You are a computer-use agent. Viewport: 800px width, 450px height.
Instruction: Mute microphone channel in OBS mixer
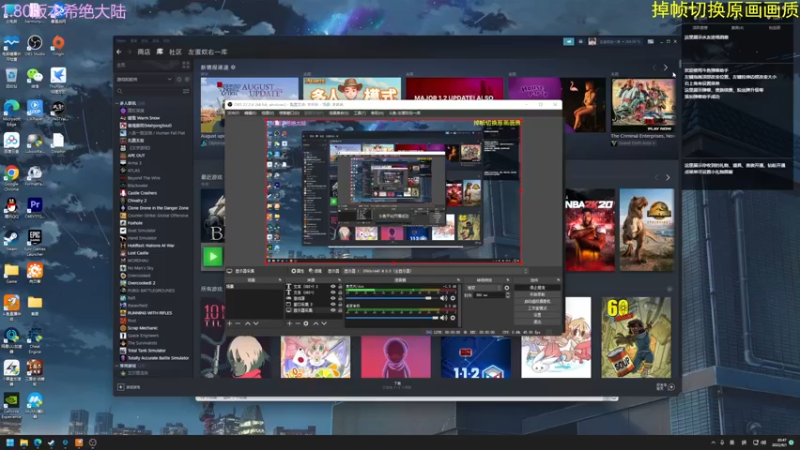443,298
